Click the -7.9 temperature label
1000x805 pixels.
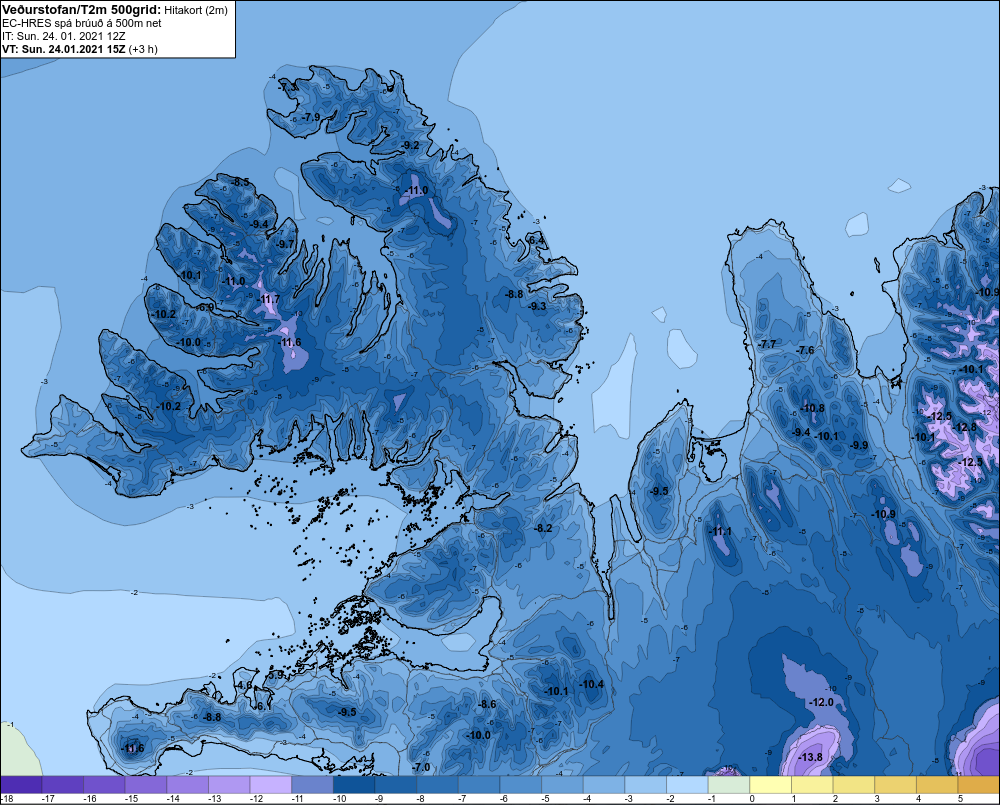[x=311, y=117]
